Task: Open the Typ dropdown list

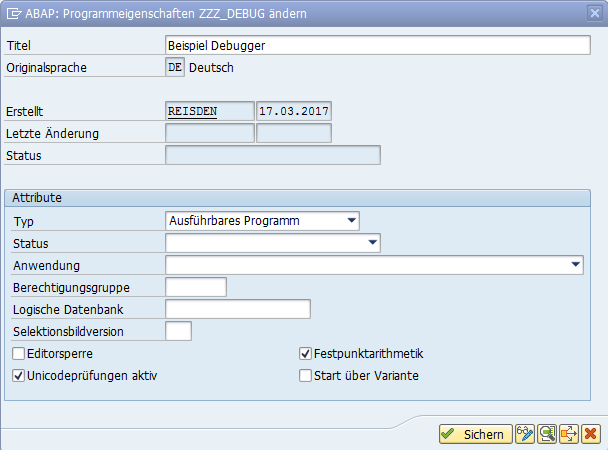Action: [351, 221]
